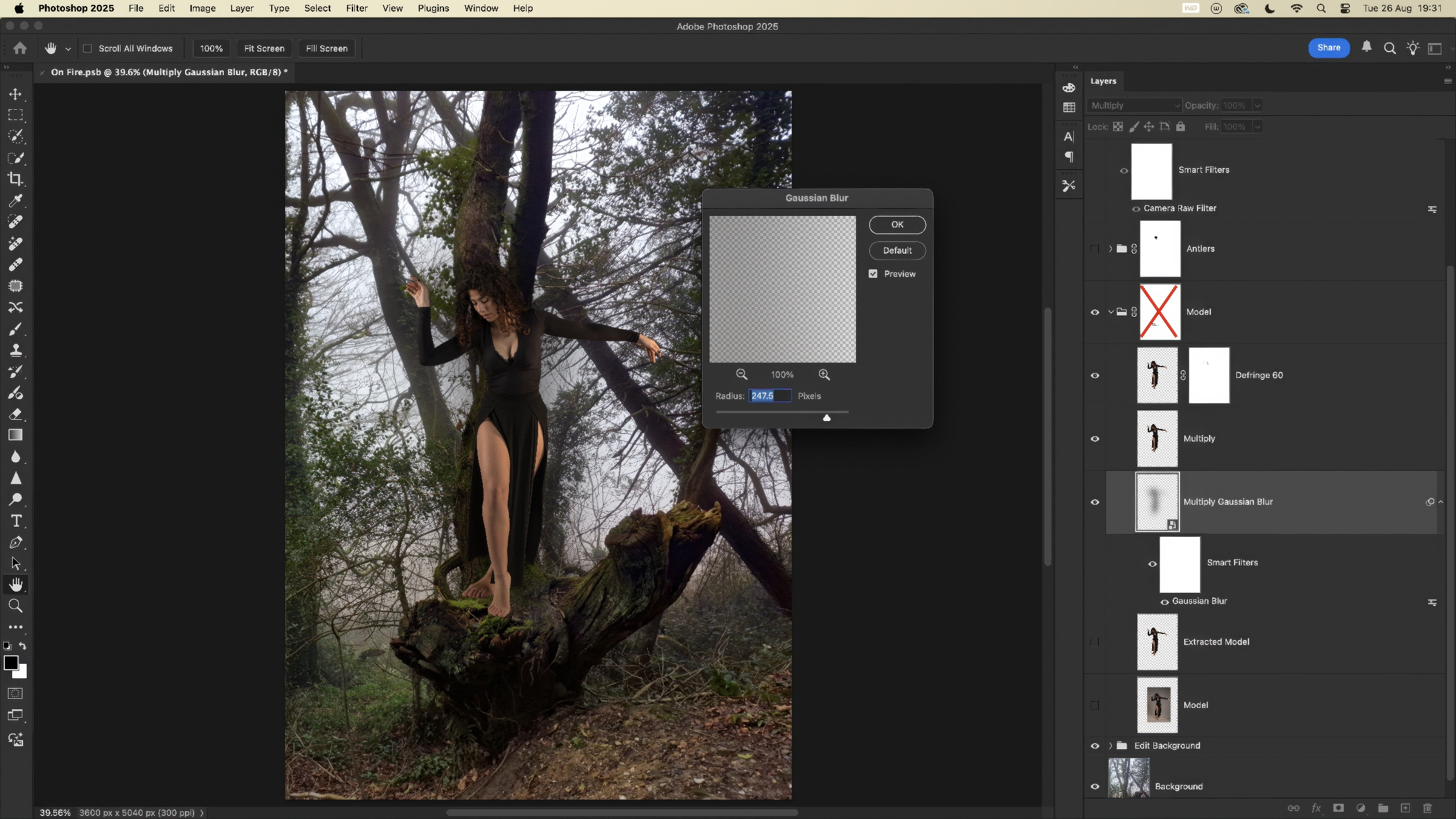The width and height of the screenshot is (1456, 819).
Task: Click the Radius input field
Action: point(769,396)
